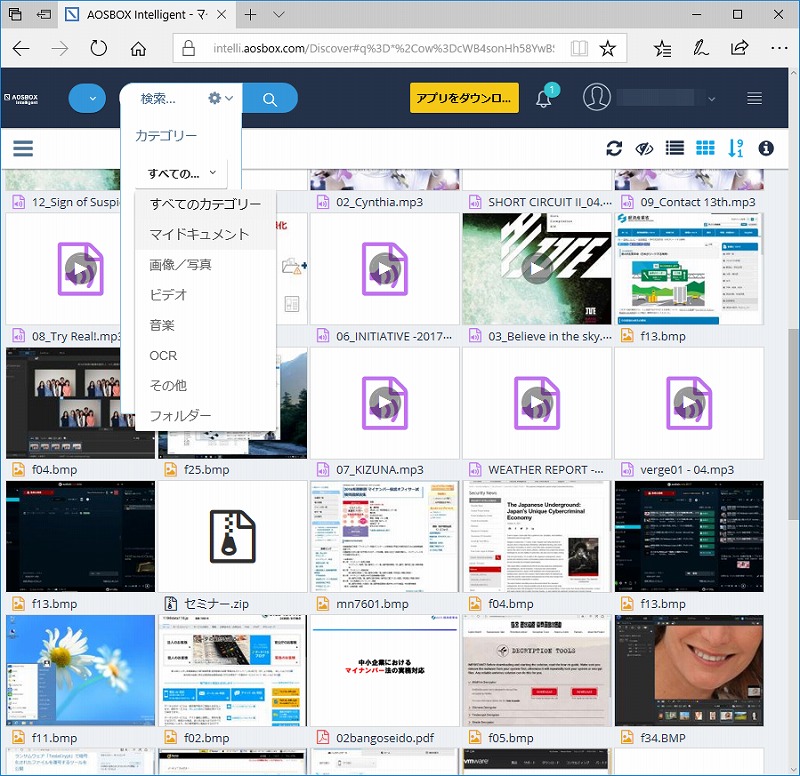The width and height of the screenshot is (800, 776).
Task: Switch to grid view
Action: [705, 148]
